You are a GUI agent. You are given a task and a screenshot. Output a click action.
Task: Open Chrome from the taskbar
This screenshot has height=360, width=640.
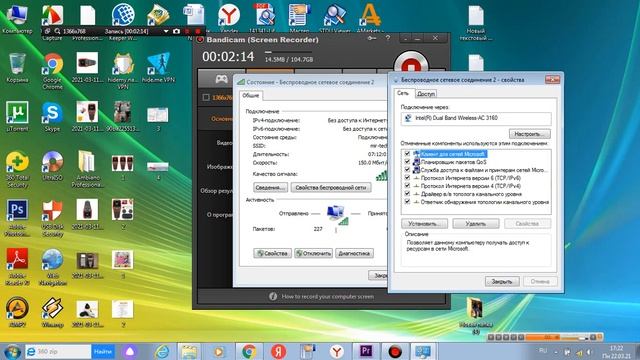(249, 351)
